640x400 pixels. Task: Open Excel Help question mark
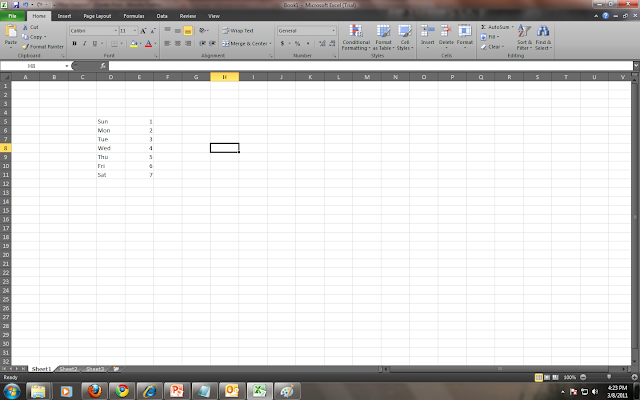click(x=606, y=16)
